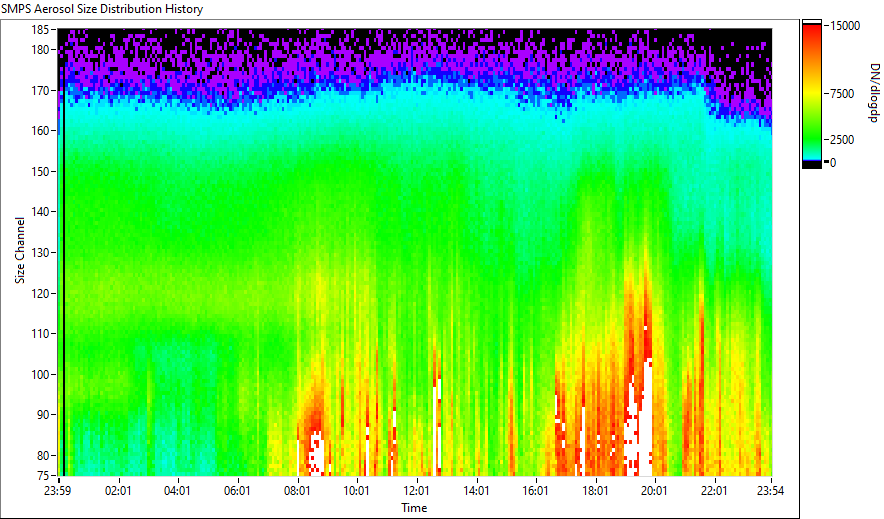The height and width of the screenshot is (519, 884).
Task: Click the 23:59 start time tick
Action: point(58,491)
